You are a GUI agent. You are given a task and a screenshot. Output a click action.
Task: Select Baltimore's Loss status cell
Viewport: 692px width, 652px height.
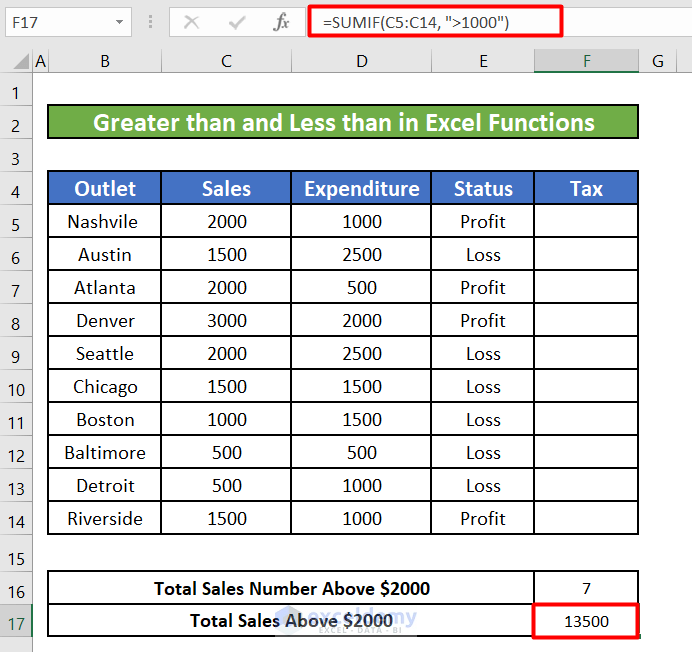point(483,452)
